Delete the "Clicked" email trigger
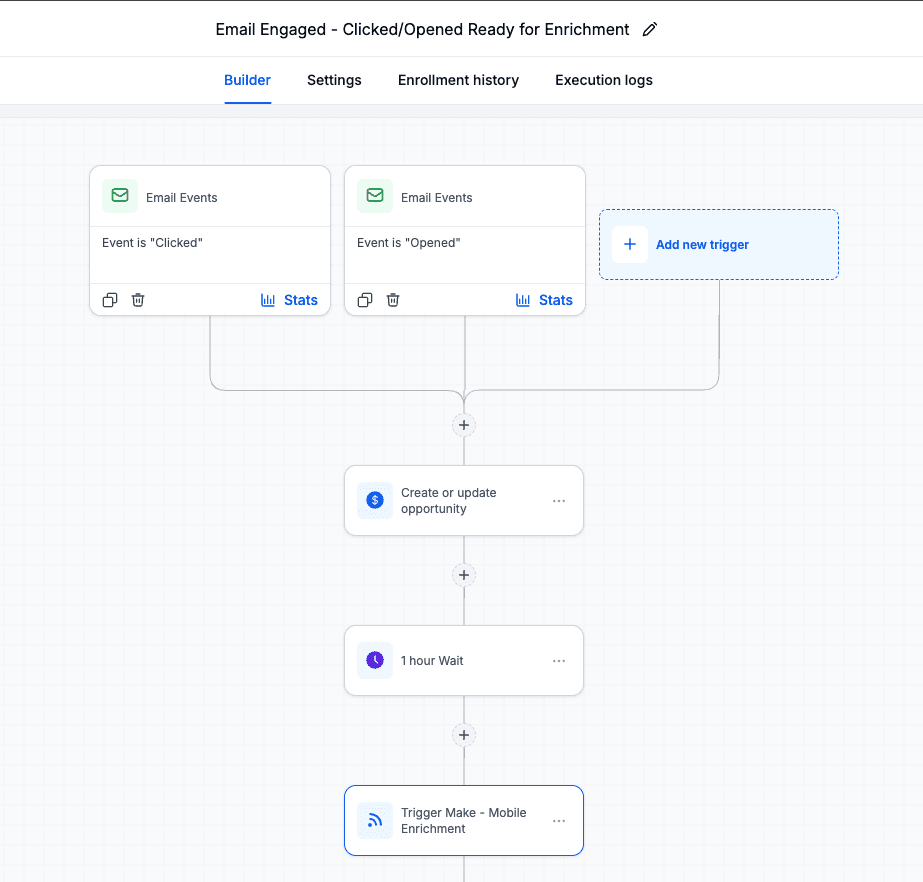Screen dimensions: 923x882 point(138,300)
